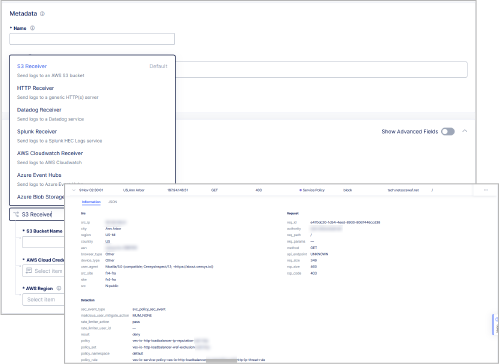Viewport: 499px width, 364px height.
Task: Click 'Send logs to a Datadog service' description
Action: click(x=50, y=119)
